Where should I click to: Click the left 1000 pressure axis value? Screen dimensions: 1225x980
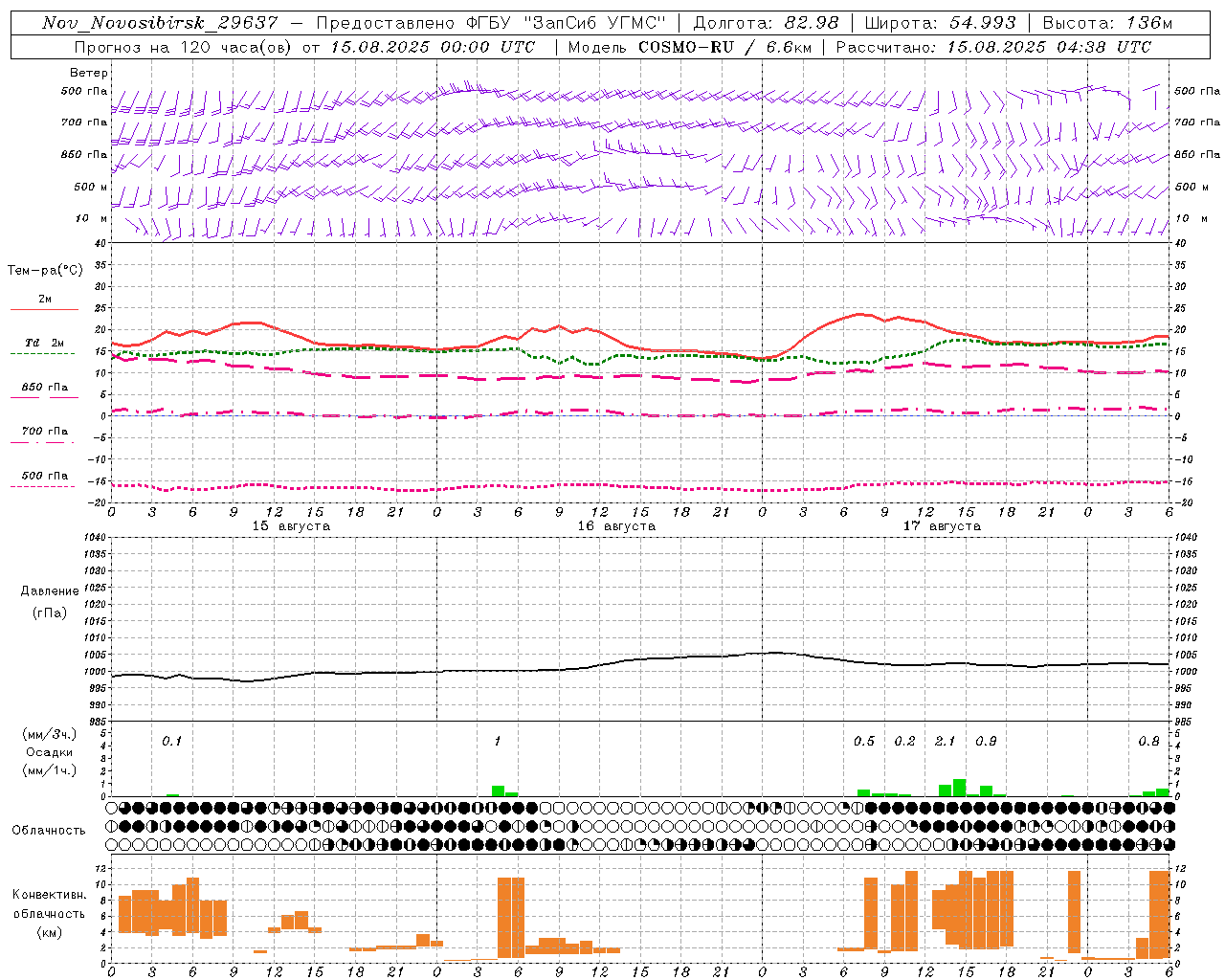click(96, 672)
